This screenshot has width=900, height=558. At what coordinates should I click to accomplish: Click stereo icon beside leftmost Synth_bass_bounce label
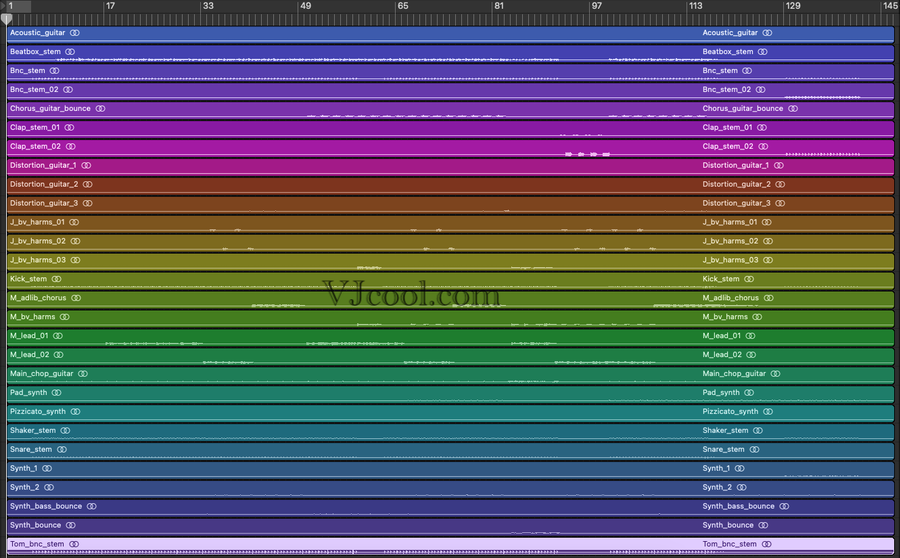(x=92, y=507)
